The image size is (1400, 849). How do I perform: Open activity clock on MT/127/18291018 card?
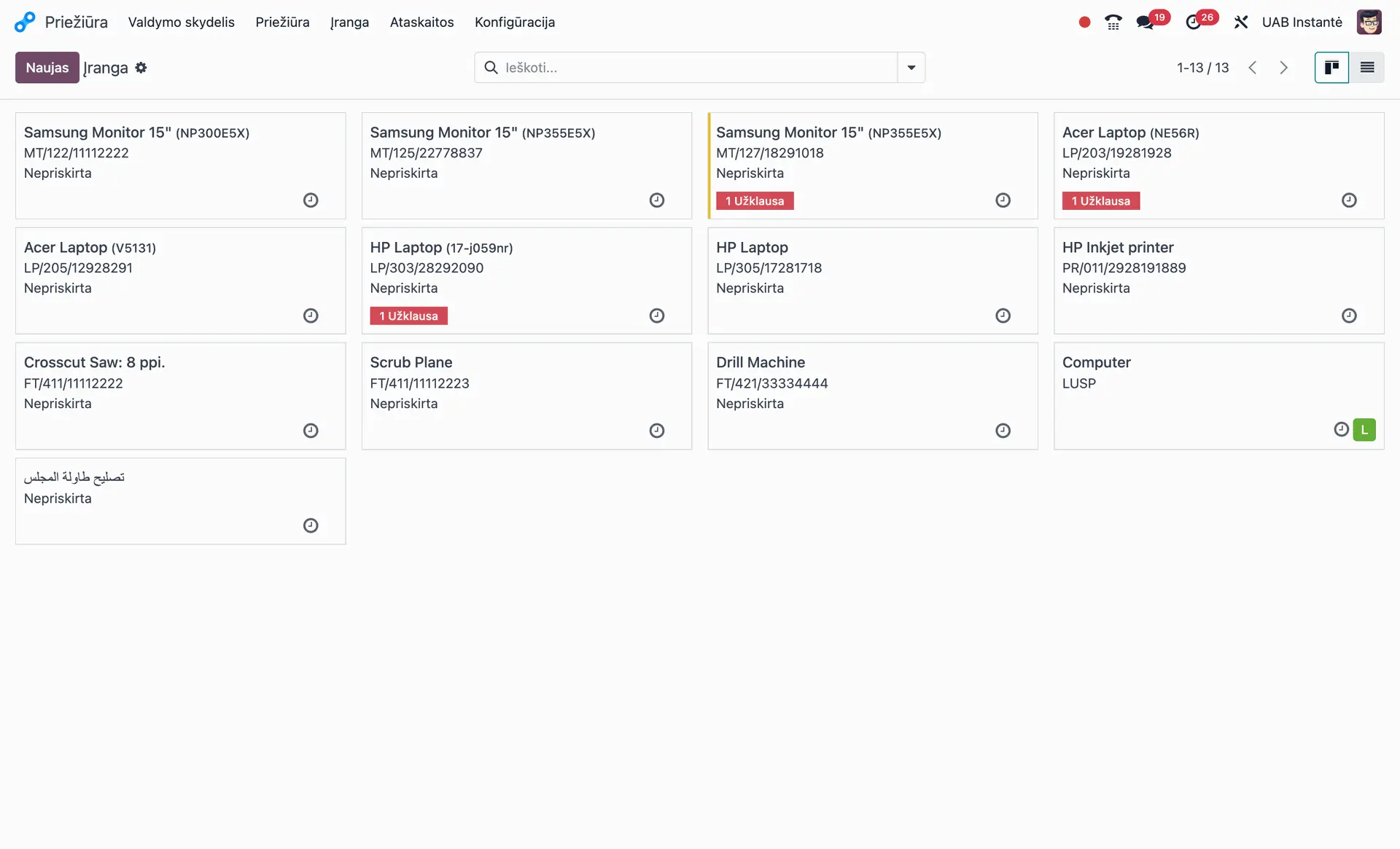pyautogui.click(x=1003, y=200)
